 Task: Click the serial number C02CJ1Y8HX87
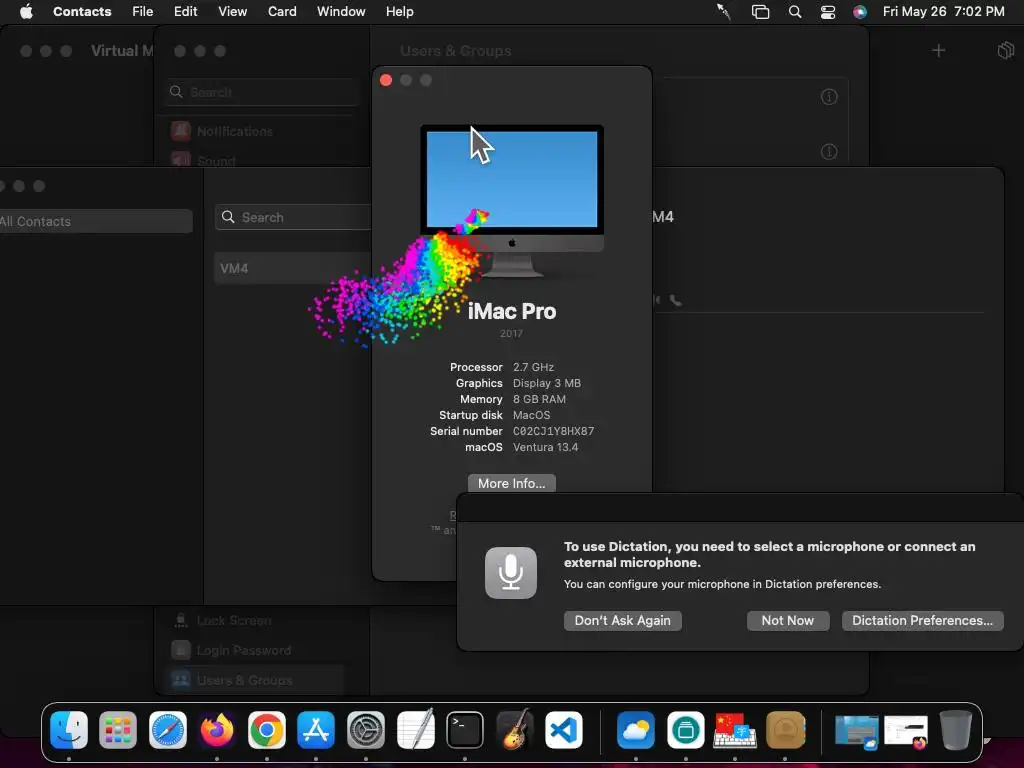[x=553, y=431]
